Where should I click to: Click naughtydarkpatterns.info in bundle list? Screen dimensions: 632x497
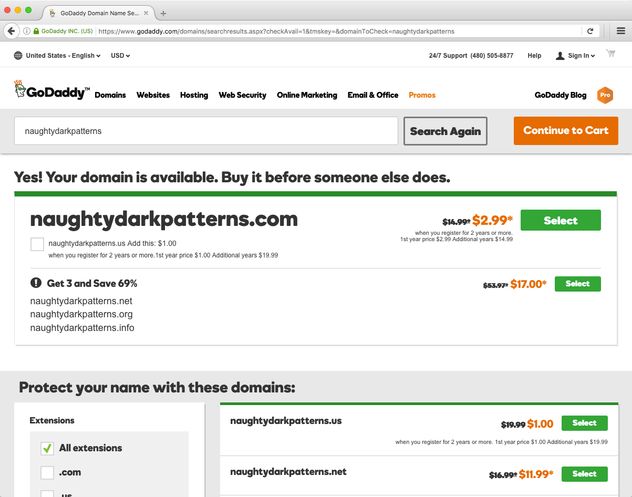[x=82, y=328]
